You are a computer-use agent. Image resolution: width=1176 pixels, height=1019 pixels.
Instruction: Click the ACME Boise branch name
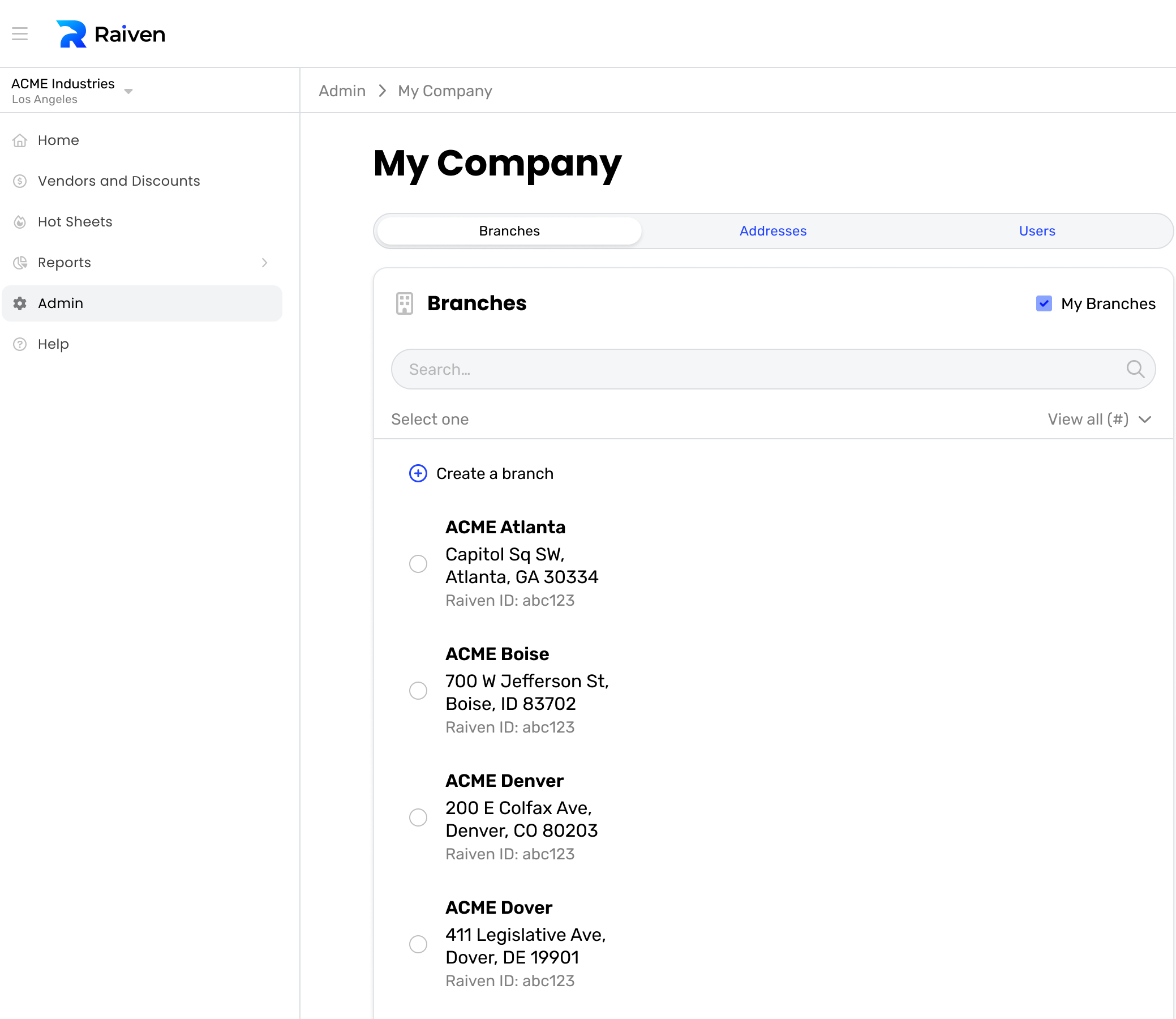coord(497,654)
